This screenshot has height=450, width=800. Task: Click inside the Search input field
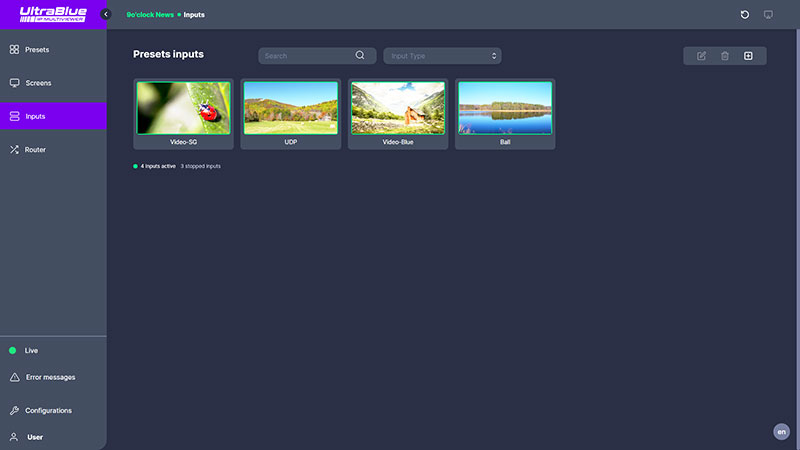point(305,56)
